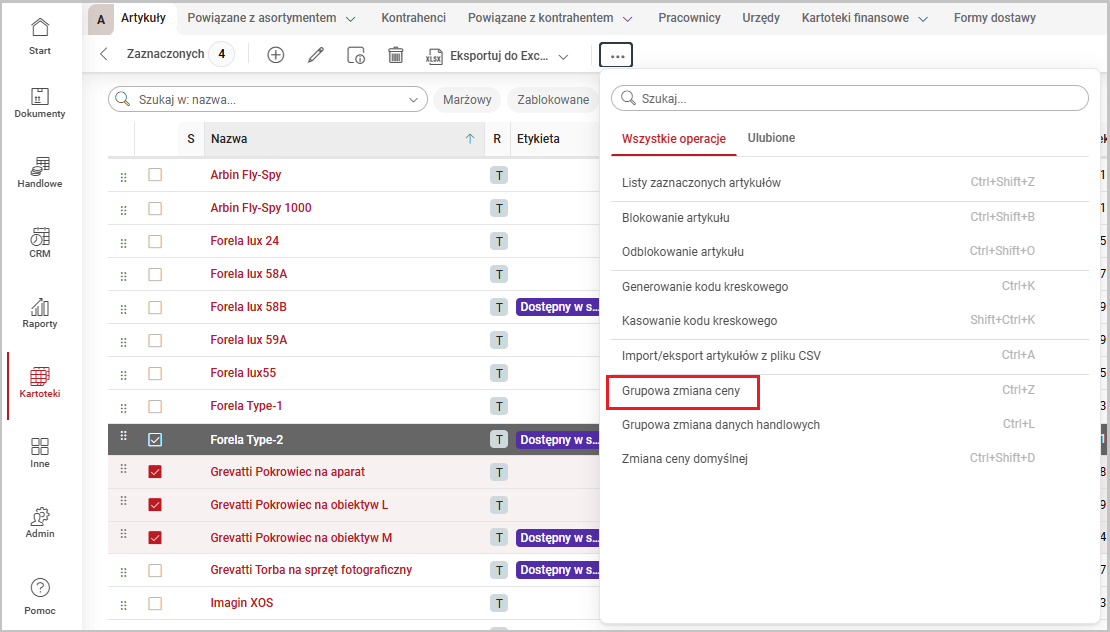The height and width of the screenshot is (632, 1110).
Task: Uncheck the Forela Type-2 row checkbox
Action: (155, 439)
